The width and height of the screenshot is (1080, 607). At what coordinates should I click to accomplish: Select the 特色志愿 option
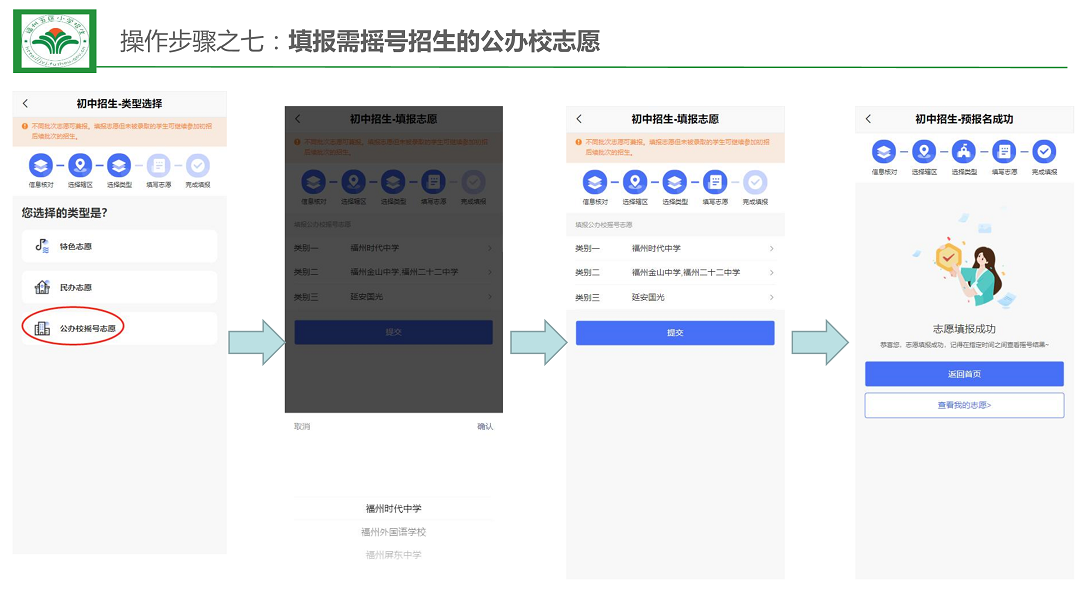pos(119,246)
